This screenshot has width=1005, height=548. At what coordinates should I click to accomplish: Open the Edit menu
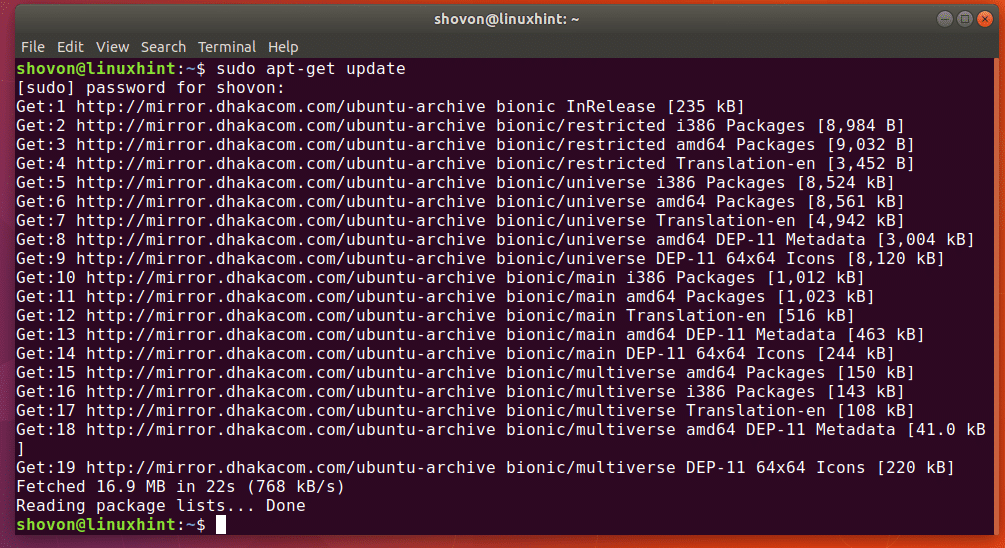click(x=70, y=47)
